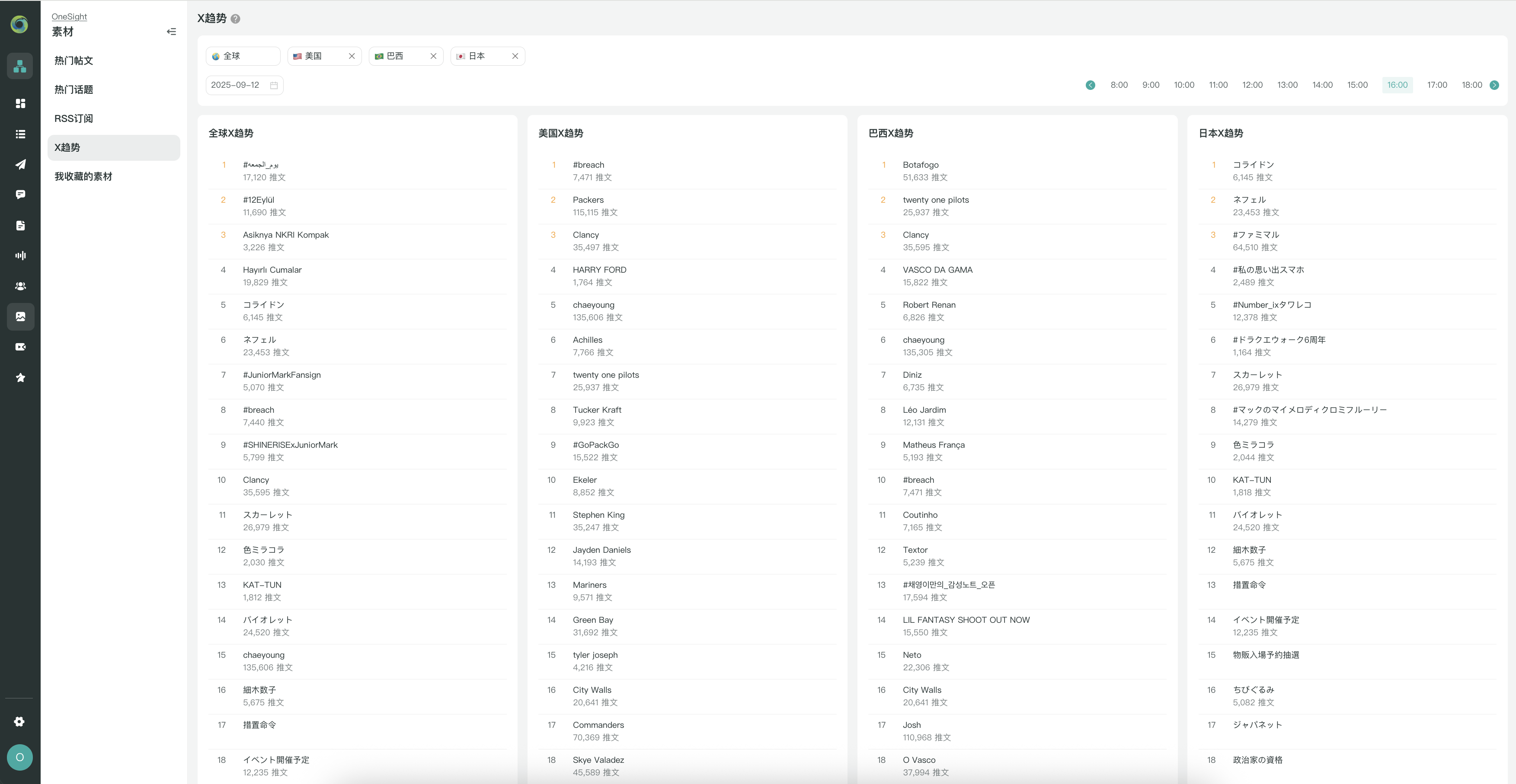Open the settings gear icon
The height and width of the screenshot is (784, 1516).
(x=19, y=722)
